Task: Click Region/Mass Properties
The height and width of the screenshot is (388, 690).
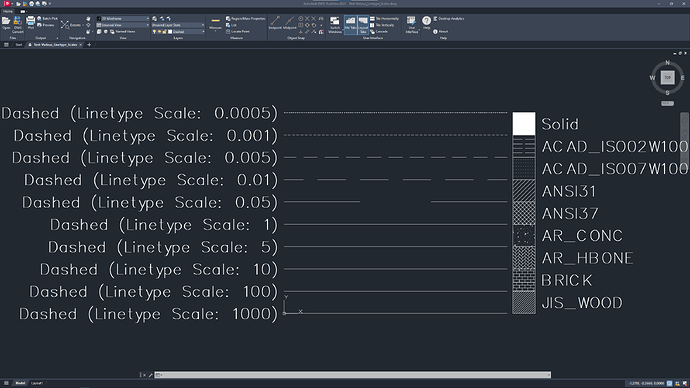Action: [246, 18]
